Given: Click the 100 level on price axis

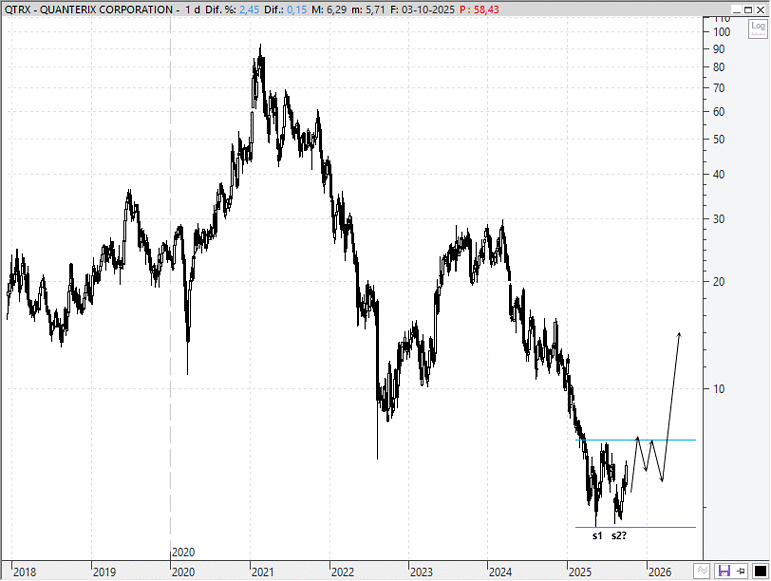Looking at the screenshot, I should [x=720, y=32].
